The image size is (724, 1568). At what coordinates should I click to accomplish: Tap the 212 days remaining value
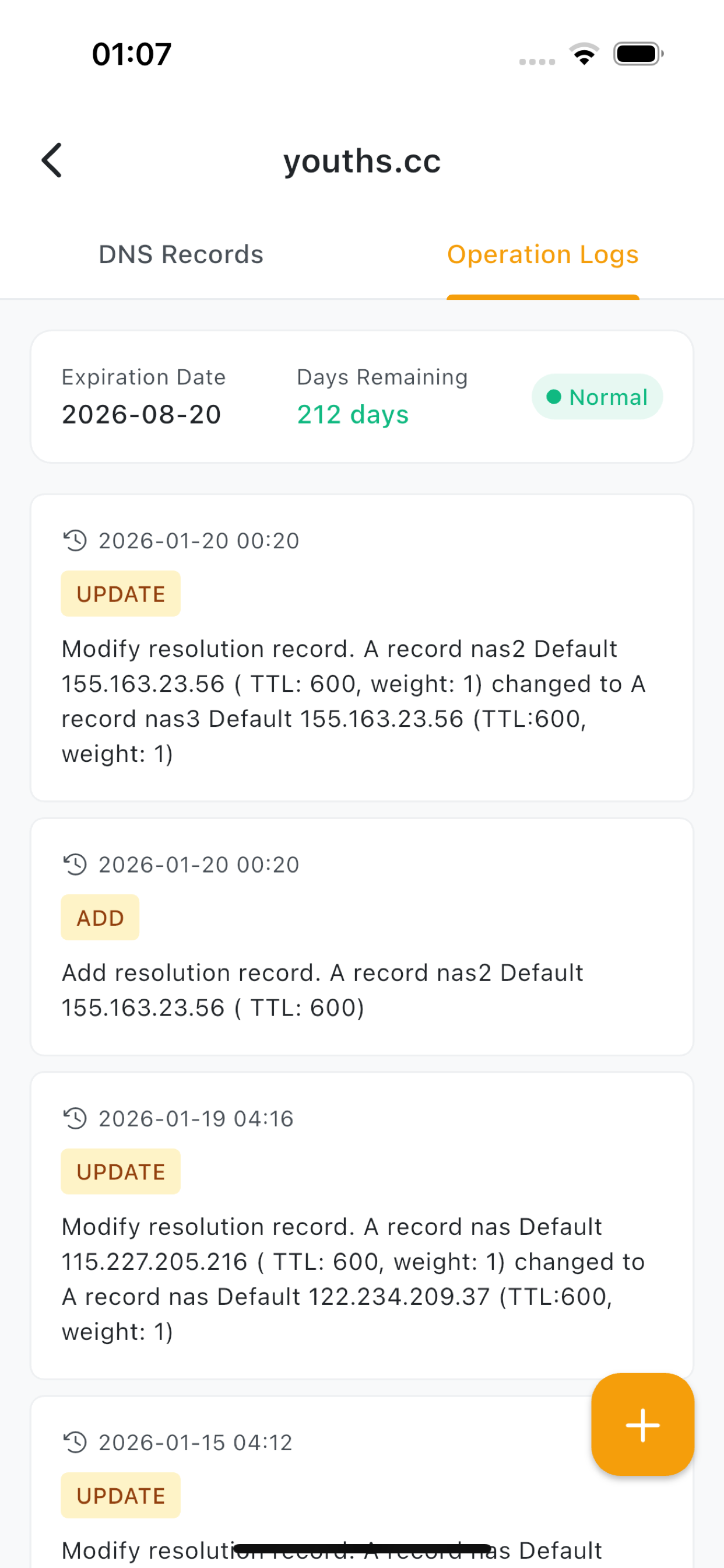tap(352, 415)
